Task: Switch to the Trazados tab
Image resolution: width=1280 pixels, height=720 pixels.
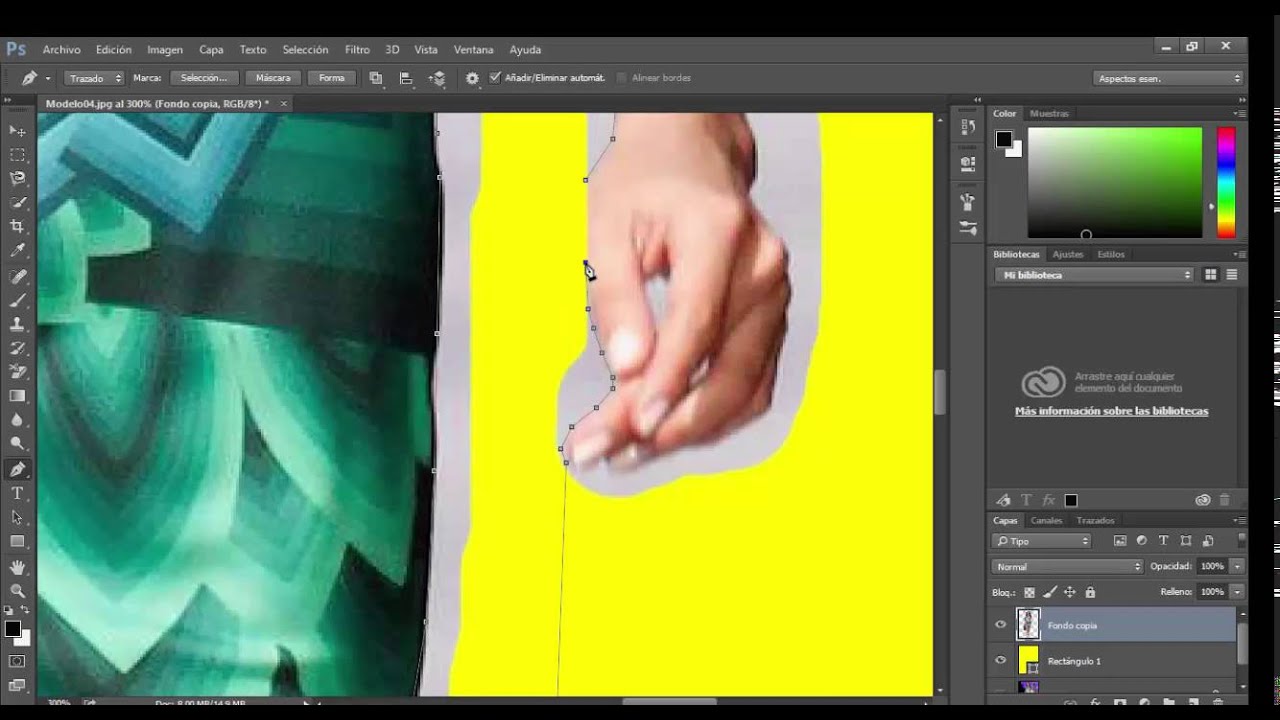Action: [x=1095, y=521]
